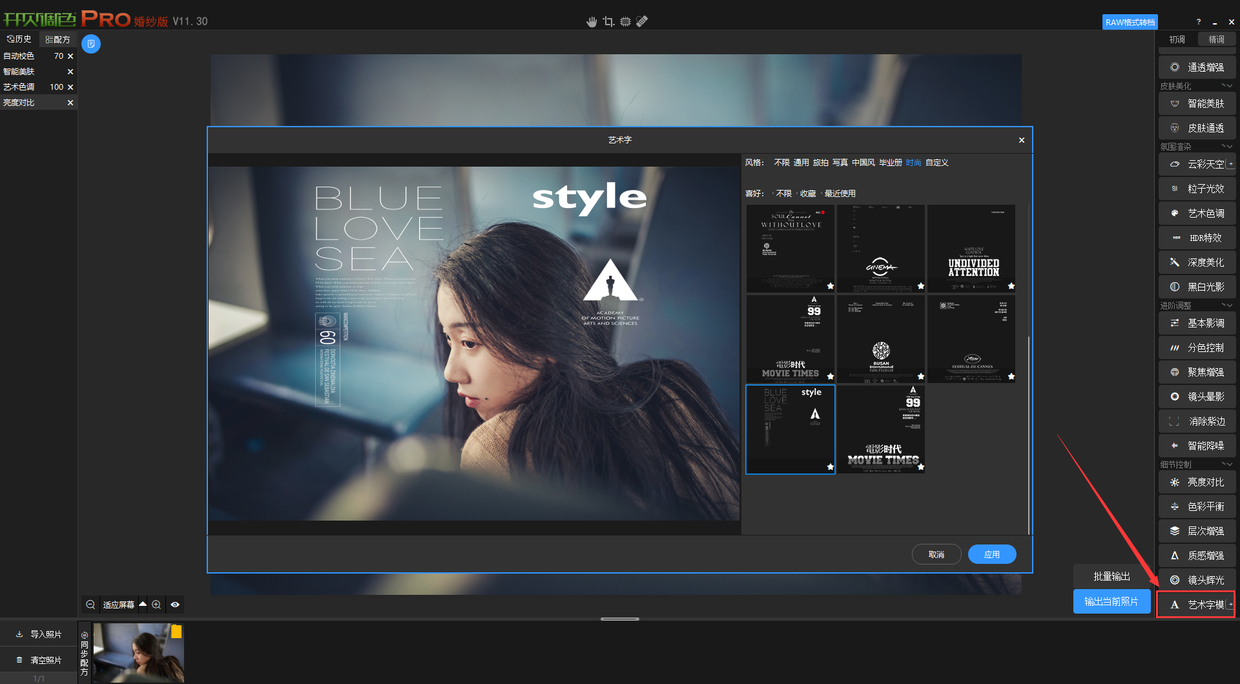Click the zoom out magnifier icon
Screen dimensions: 1240x684
point(90,605)
